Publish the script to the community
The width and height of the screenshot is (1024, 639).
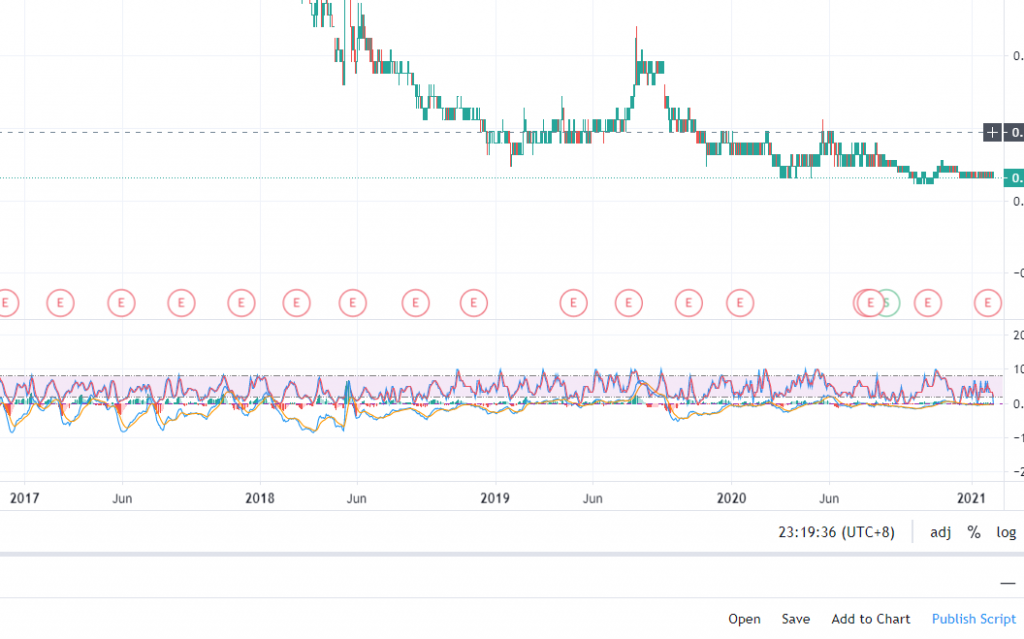coord(973,619)
